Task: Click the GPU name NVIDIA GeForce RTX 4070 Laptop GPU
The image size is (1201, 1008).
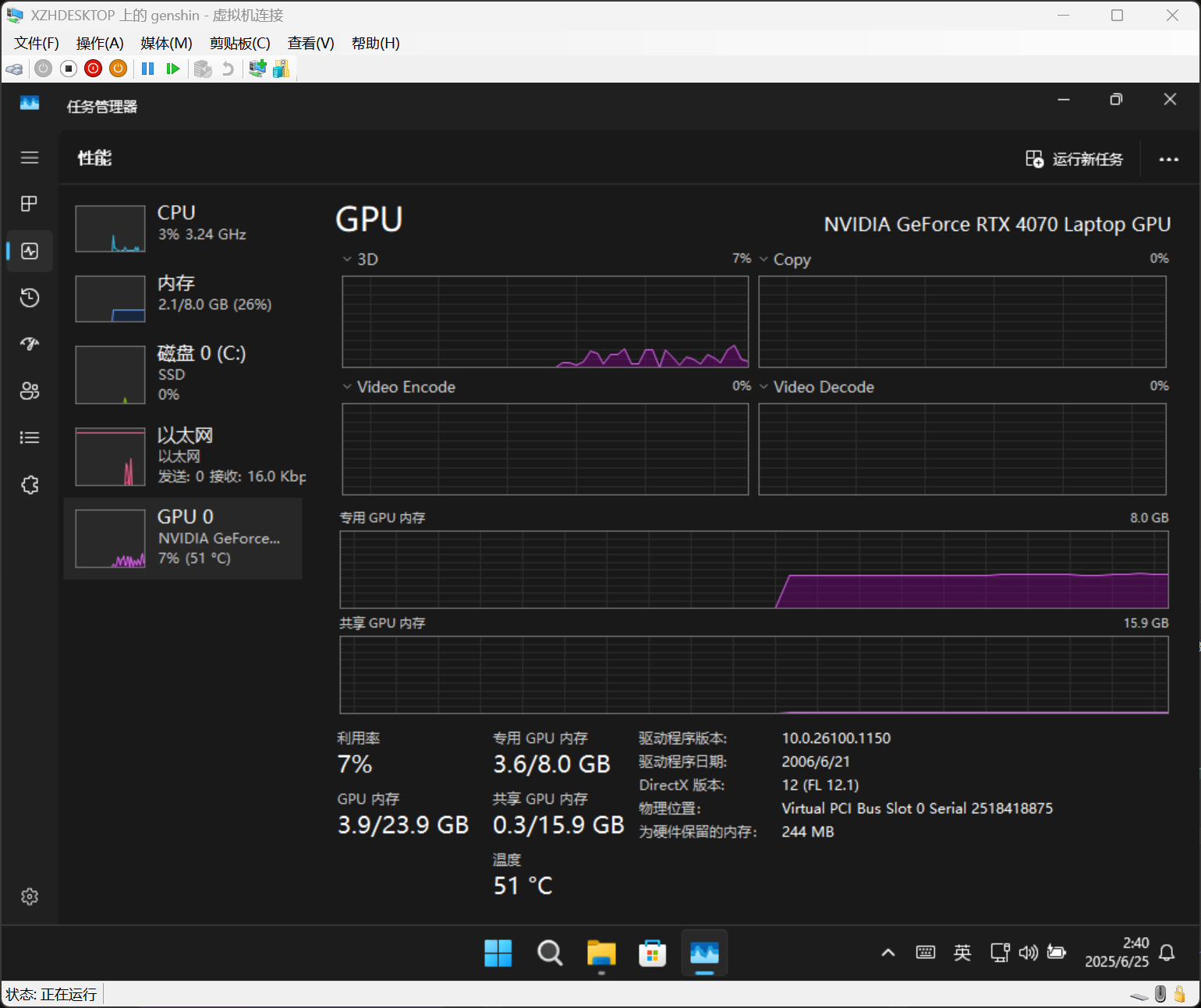Action: pyautogui.click(x=997, y=225)
